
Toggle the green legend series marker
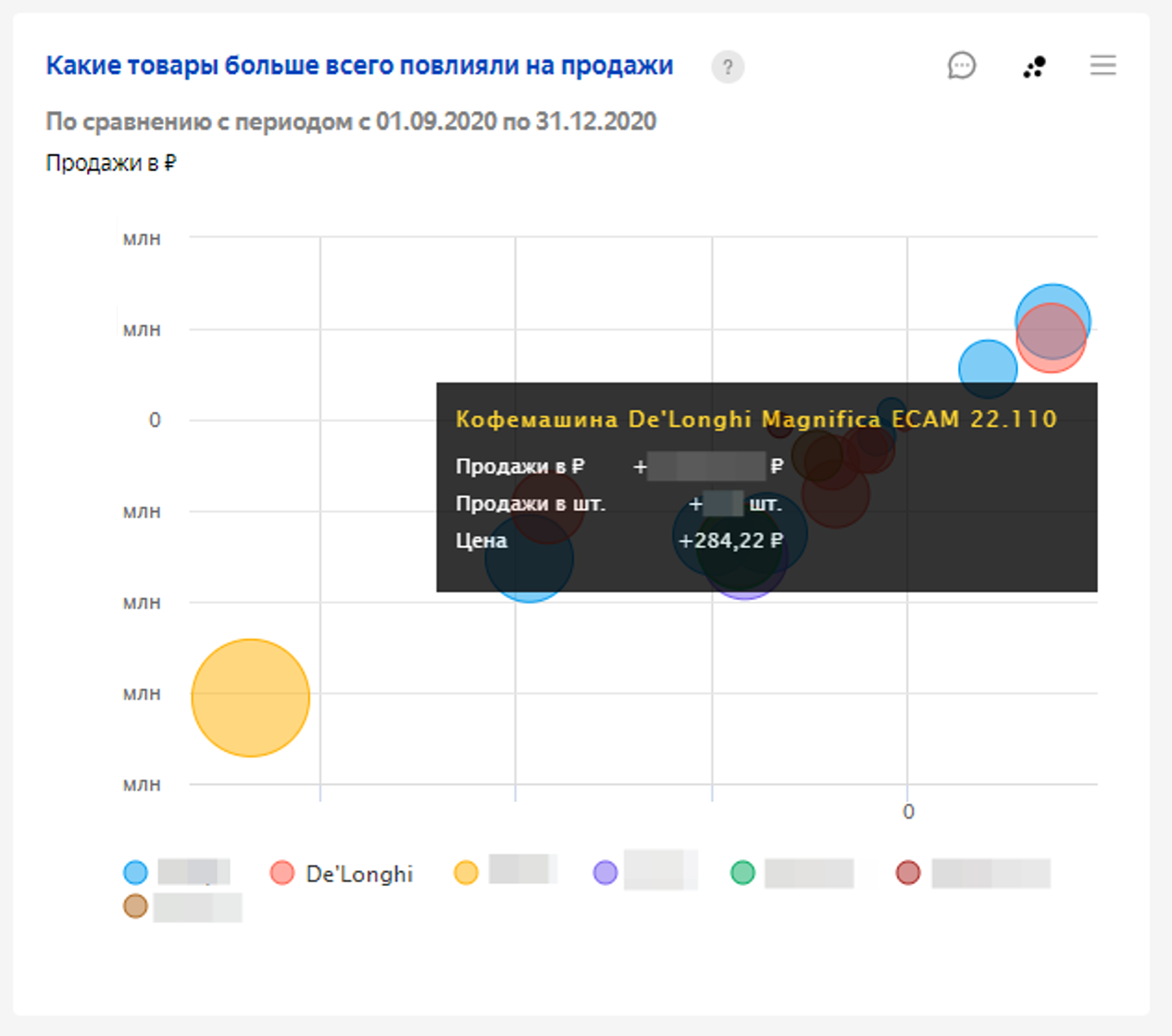742,872
